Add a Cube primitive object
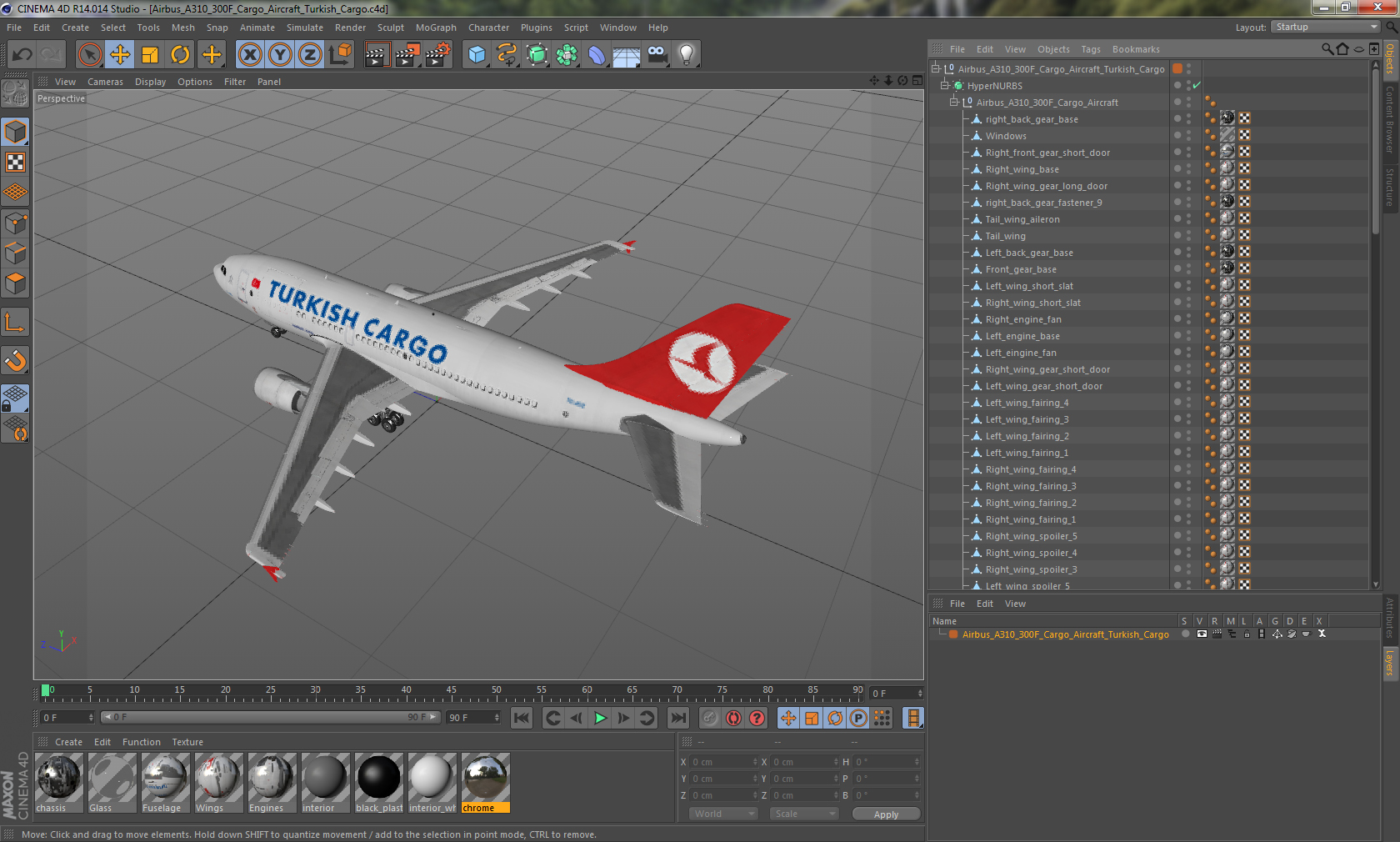 477,55
